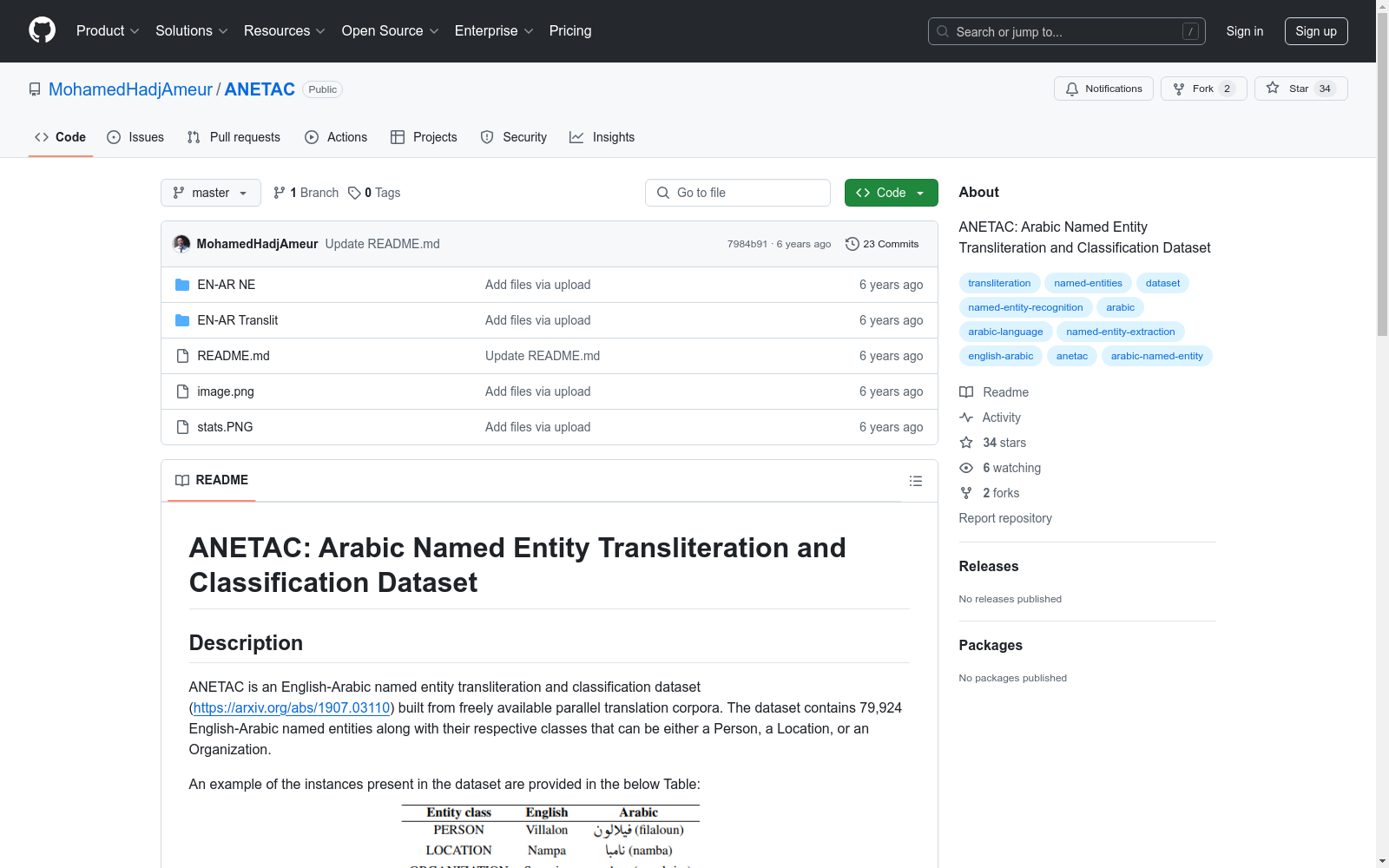Click the star icon in Star button
1389x868 pixels.
(1273, 88)
